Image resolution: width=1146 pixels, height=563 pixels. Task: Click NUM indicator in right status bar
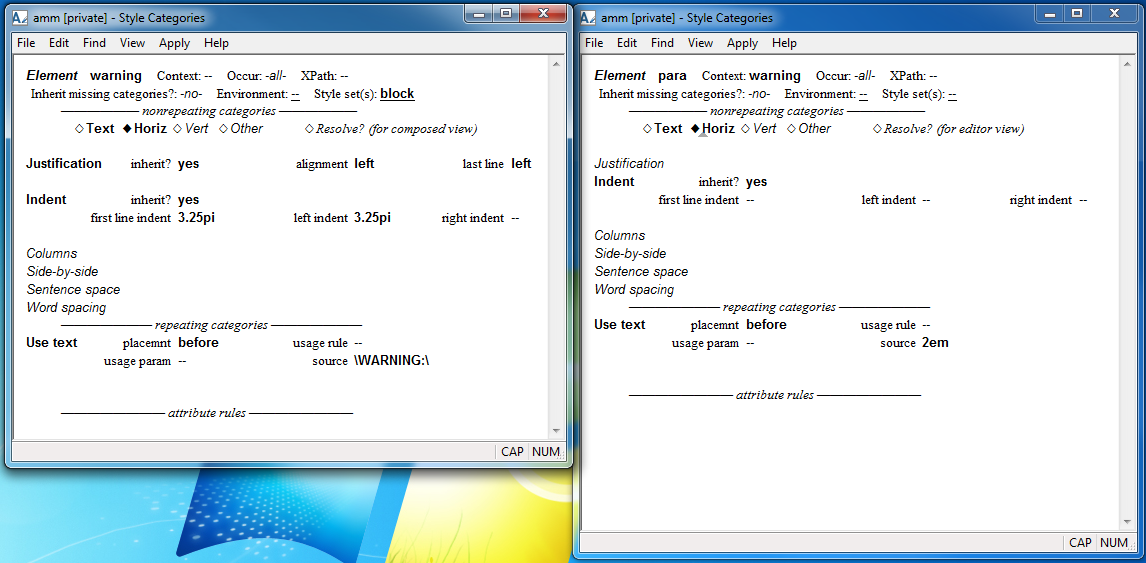1114,543
